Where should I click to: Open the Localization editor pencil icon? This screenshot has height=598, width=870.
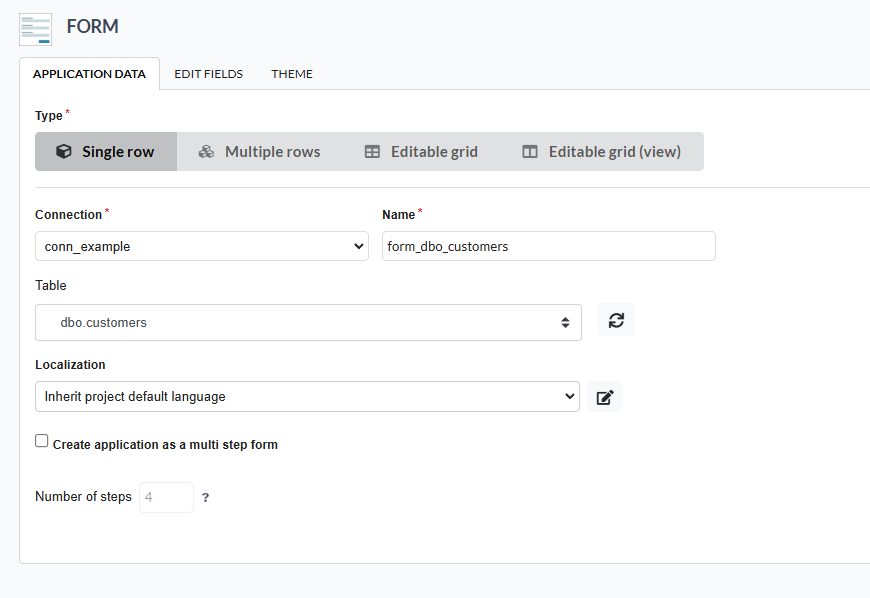[x=604, y=396]
